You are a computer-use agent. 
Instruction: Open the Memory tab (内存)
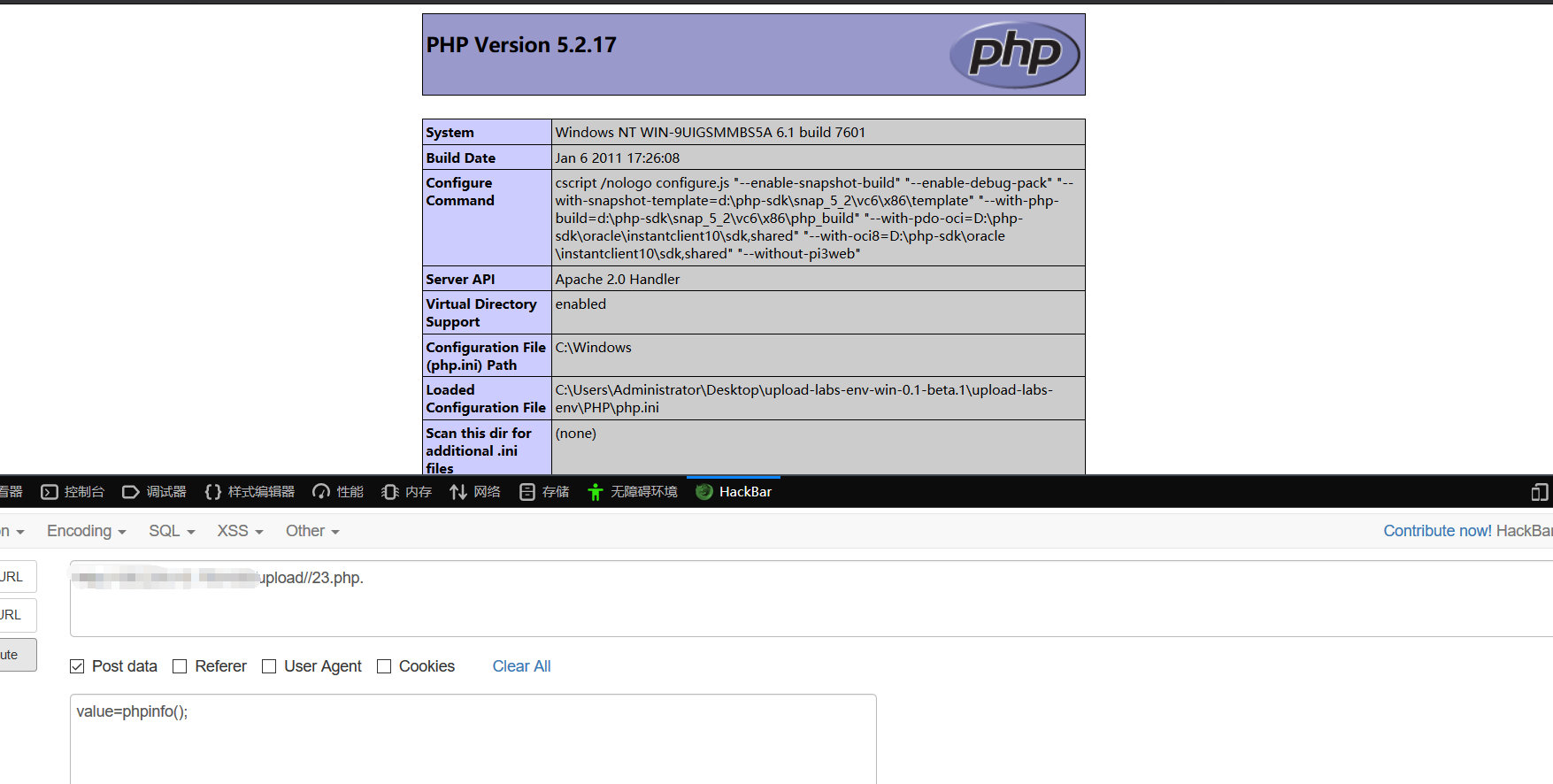pos(407,492)
